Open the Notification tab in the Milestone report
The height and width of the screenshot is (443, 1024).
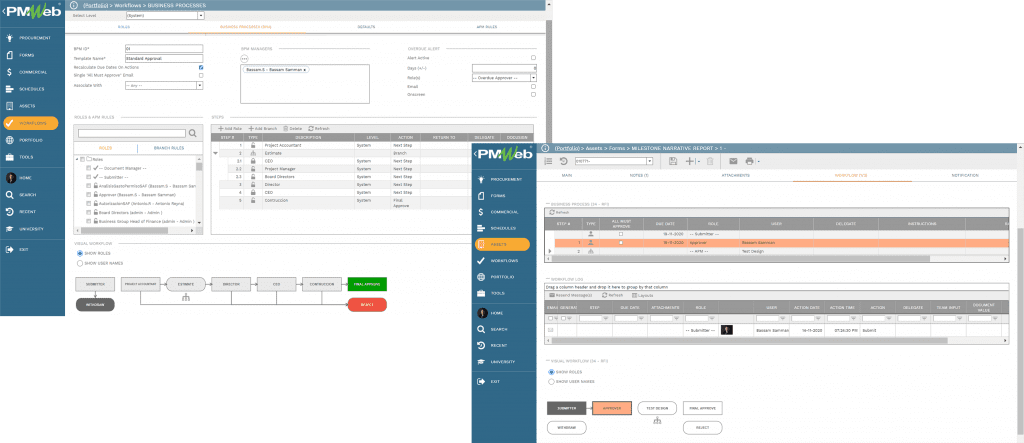(x=965, y=176)
